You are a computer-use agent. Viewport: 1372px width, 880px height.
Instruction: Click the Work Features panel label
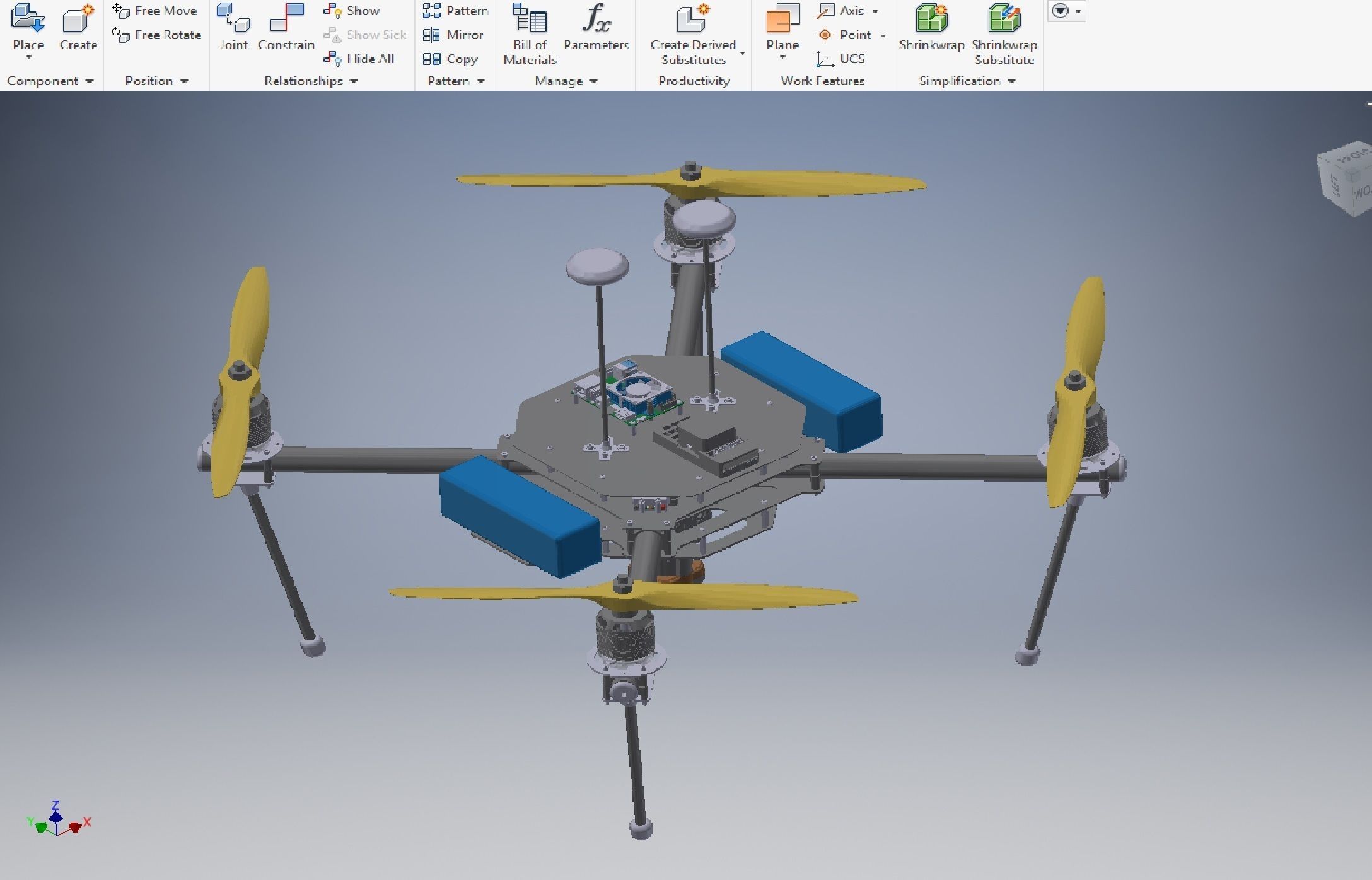(x=822, y=81)
